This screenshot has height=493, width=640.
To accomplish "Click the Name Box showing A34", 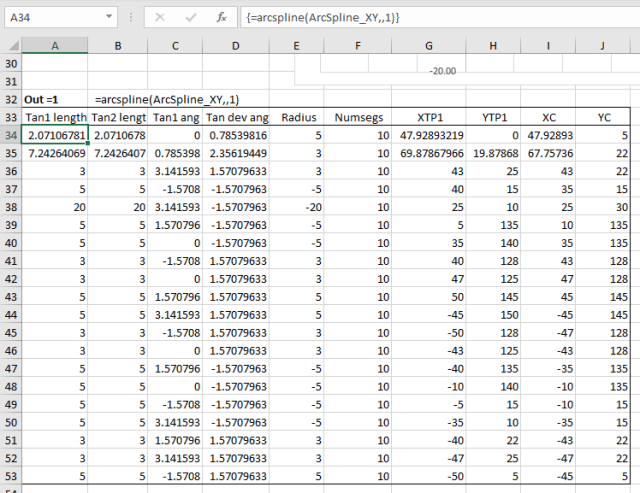I will (50, 17).
